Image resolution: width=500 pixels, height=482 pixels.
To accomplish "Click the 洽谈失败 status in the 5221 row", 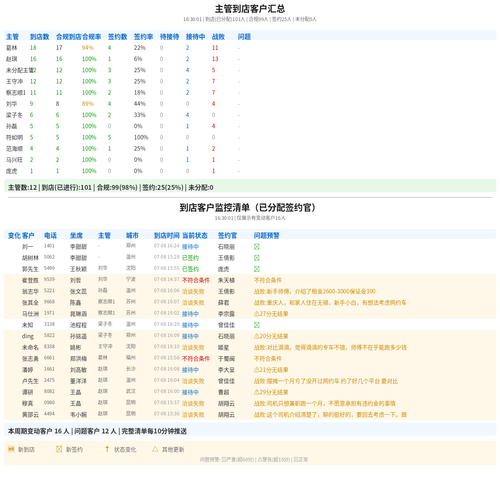I will point(193,291).
